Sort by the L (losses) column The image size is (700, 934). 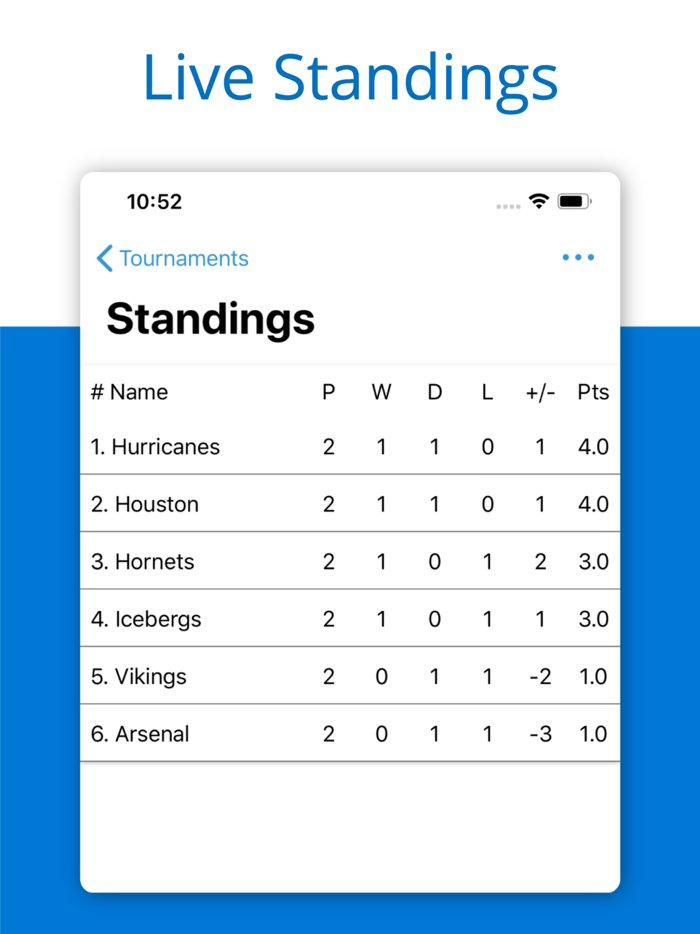[x=487, y=392]
